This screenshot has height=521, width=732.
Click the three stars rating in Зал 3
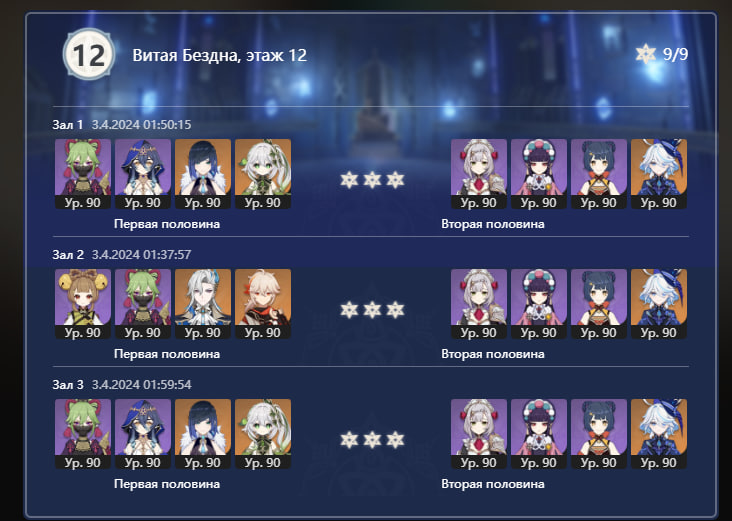click(x=372, y=440)
